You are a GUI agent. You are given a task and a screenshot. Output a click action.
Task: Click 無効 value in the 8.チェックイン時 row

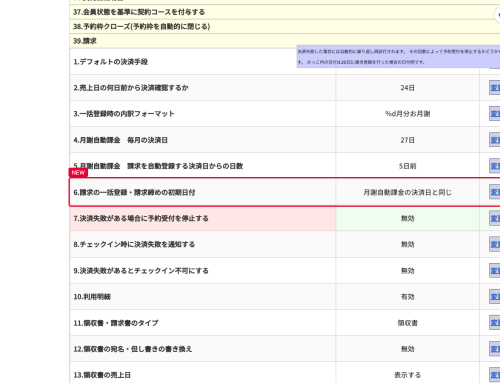pos(407,244)
